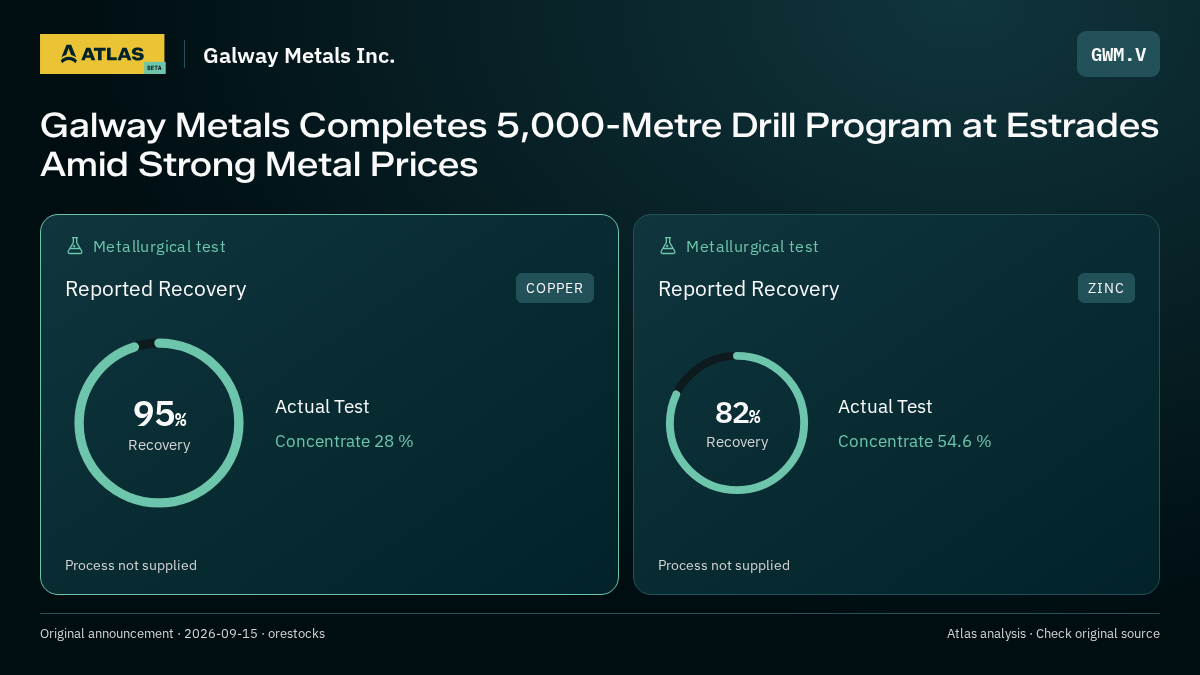Click 'Concentrate 28 %' value

tap(344, 441)
